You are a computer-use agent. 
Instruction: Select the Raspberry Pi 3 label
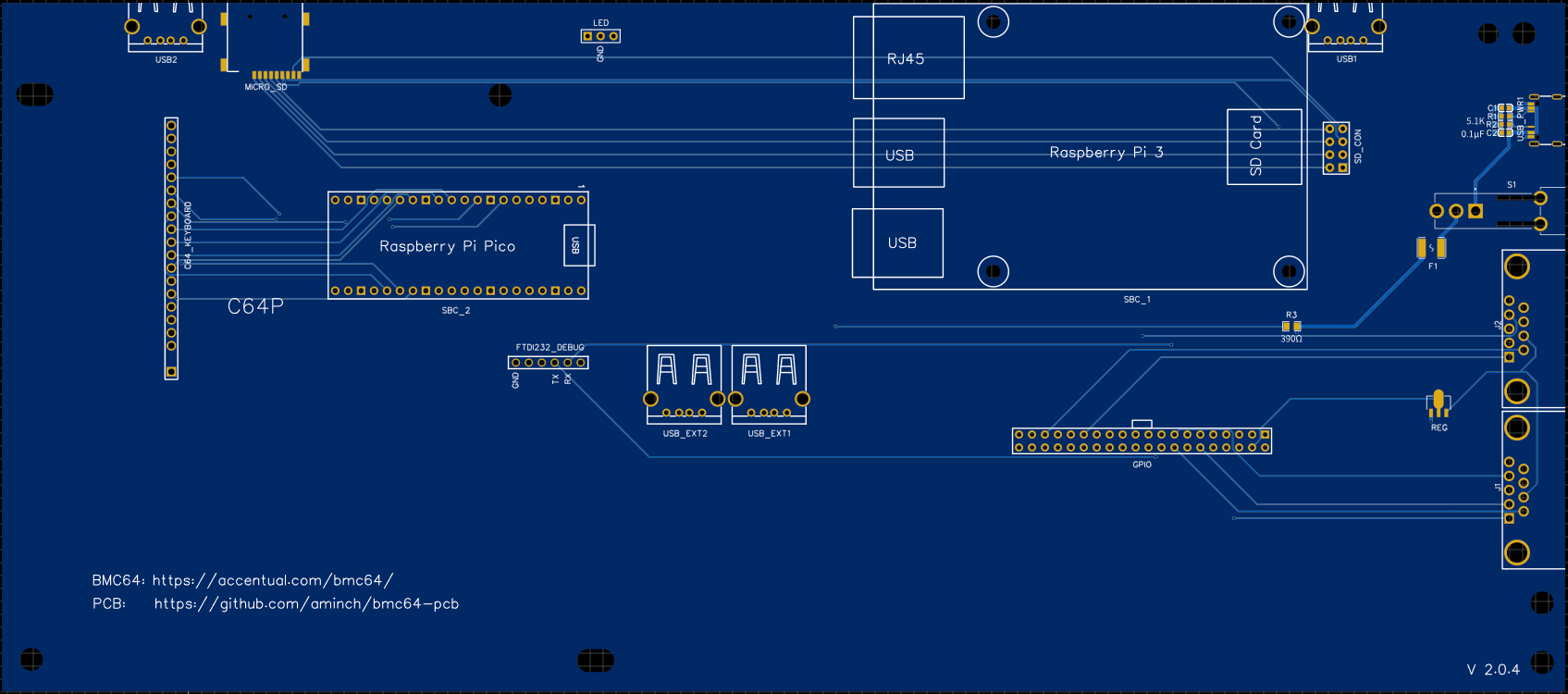click(1106, 152)
